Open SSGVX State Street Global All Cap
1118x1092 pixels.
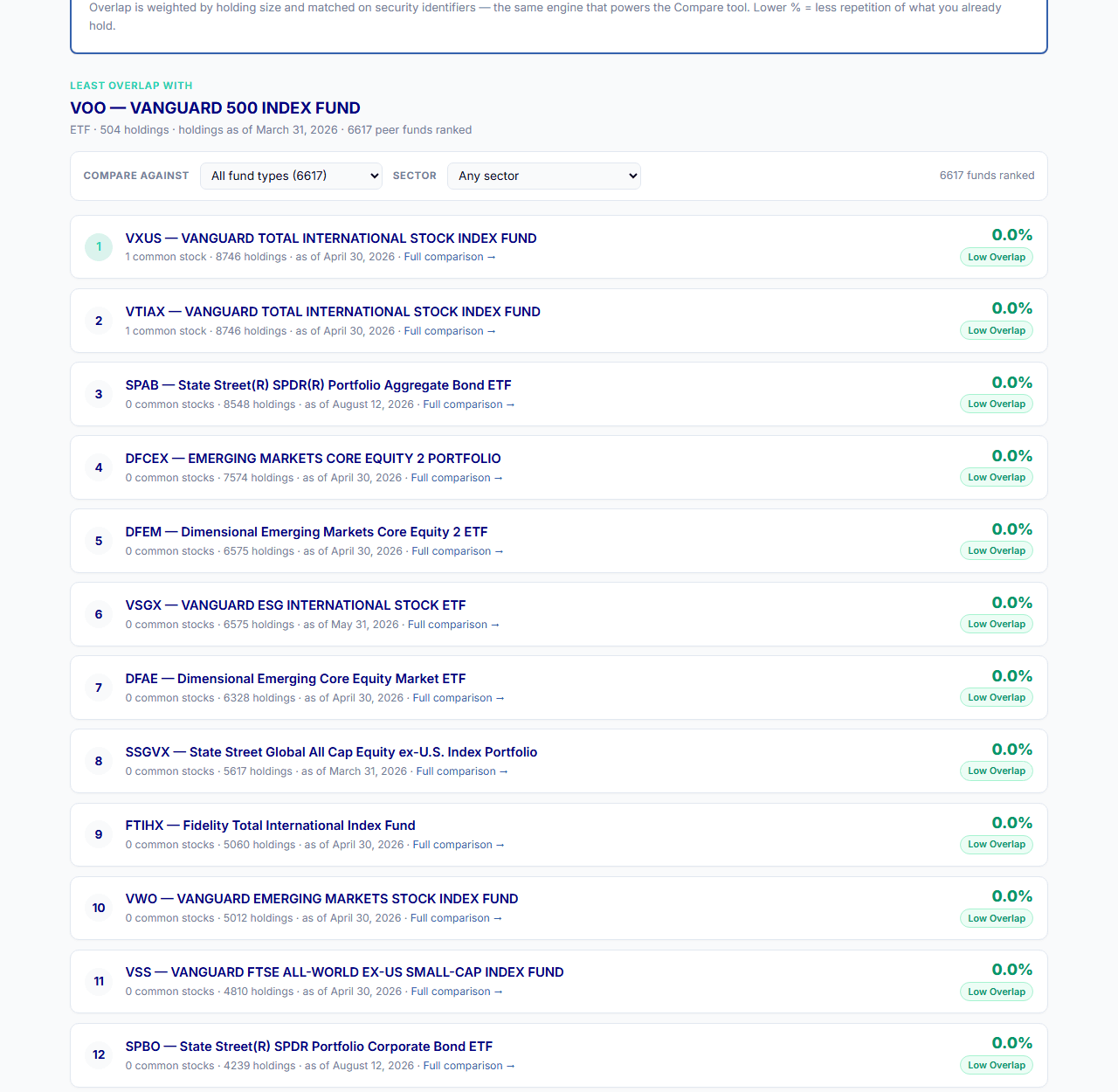coord(331,752)
